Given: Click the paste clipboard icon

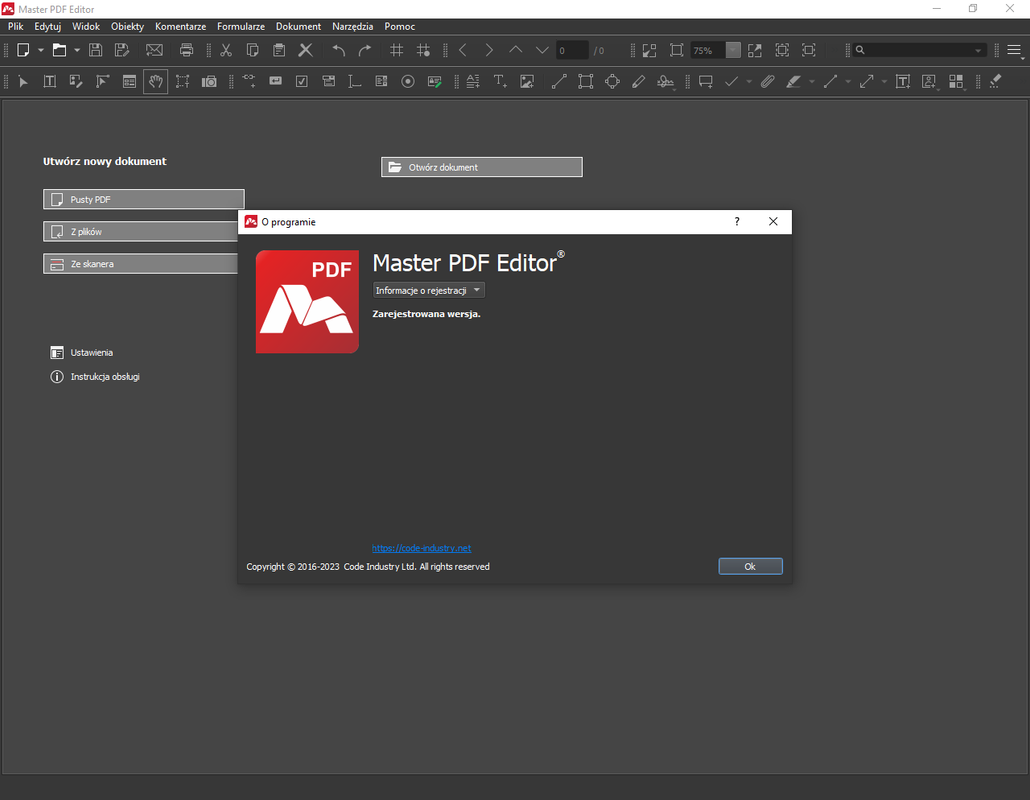Looking at the screenshot, I should 279,51.
